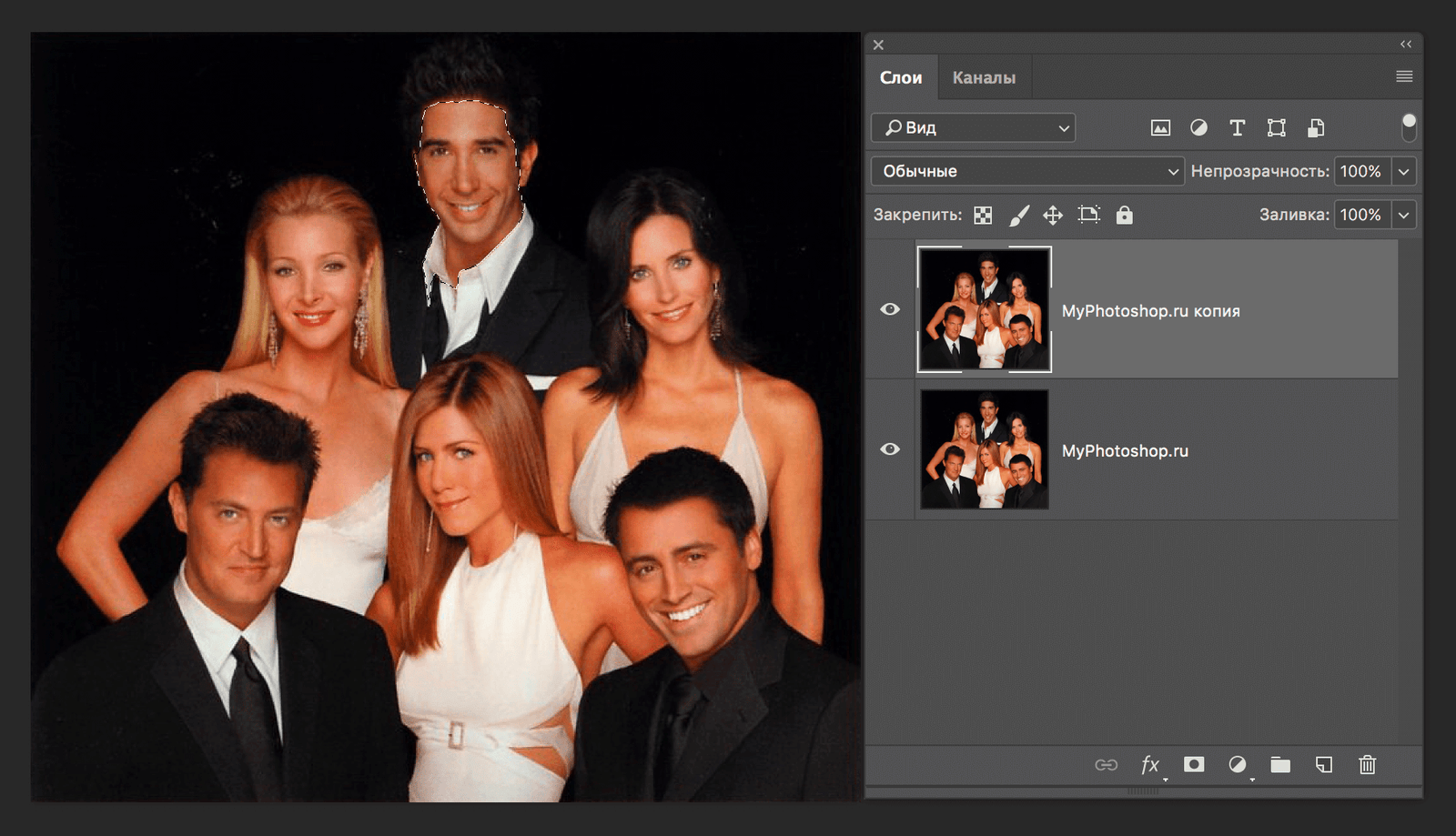Create a new layer group folder
Image resolution: width=1456 pixels, height=836 pixels.
(x=1280, y=764)
